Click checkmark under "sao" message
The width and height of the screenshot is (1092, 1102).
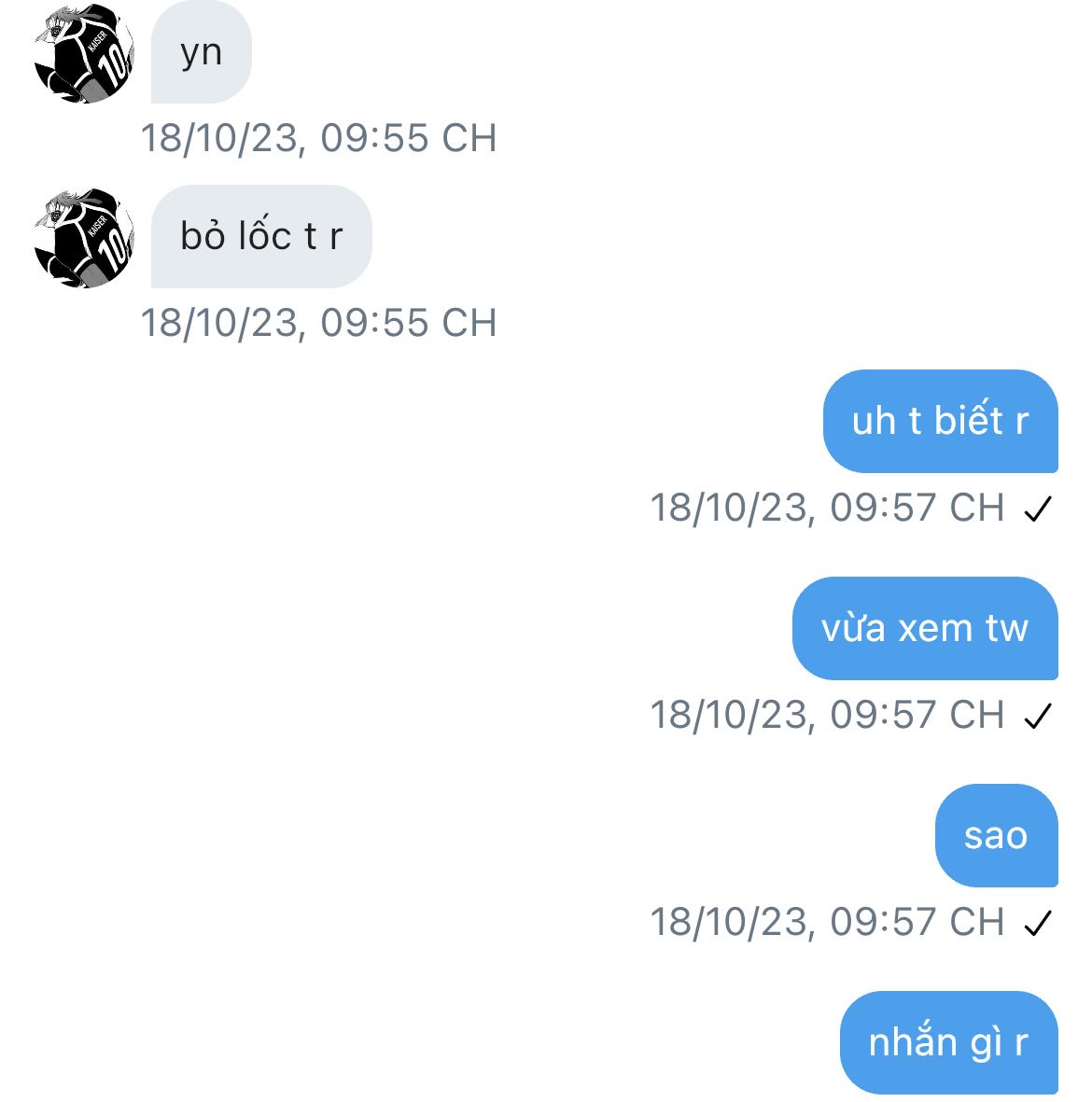click(x=1038, y=924)
